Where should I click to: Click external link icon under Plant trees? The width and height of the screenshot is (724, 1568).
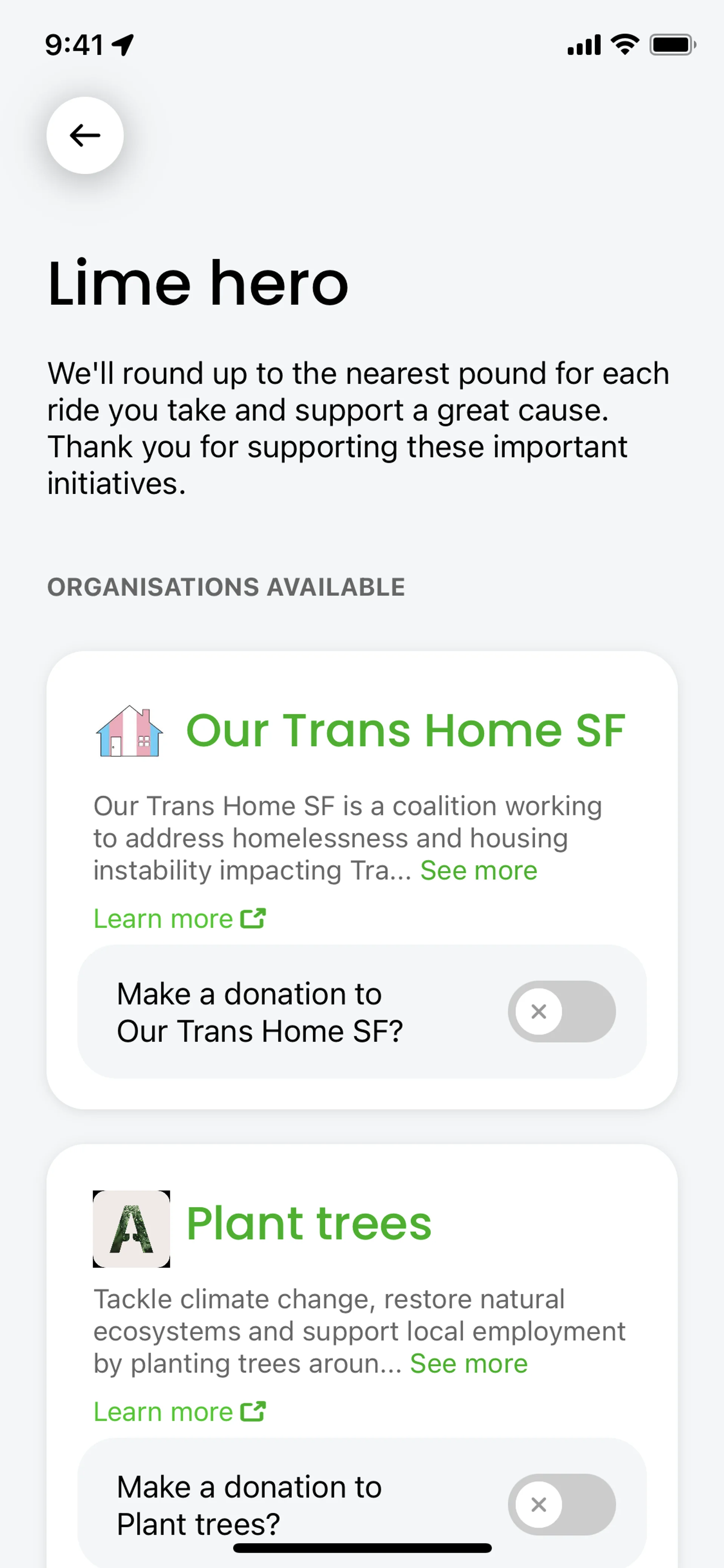pyautogui.click(x=253, y=1411)
